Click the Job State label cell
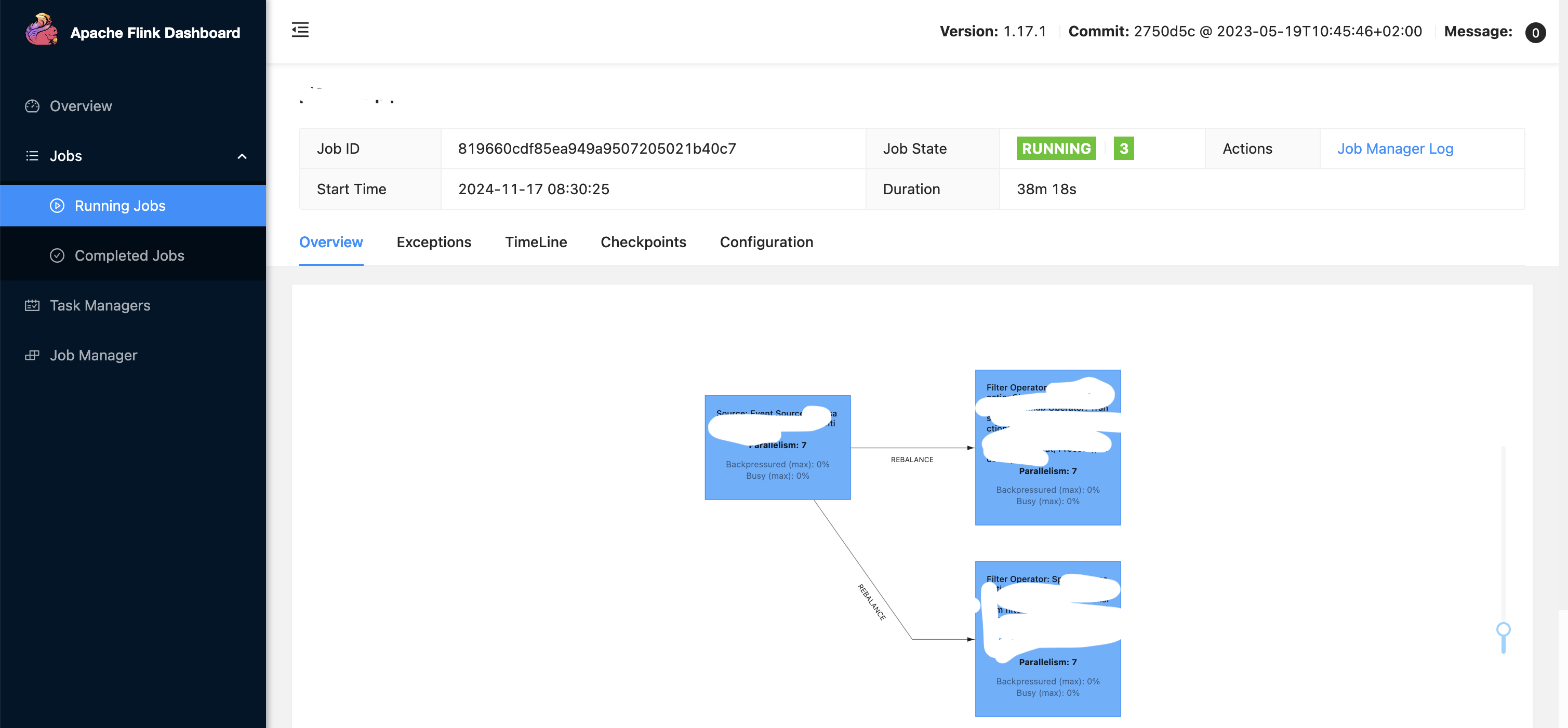The height and width of the screenshot is (728, 1568). pos(933,149)
